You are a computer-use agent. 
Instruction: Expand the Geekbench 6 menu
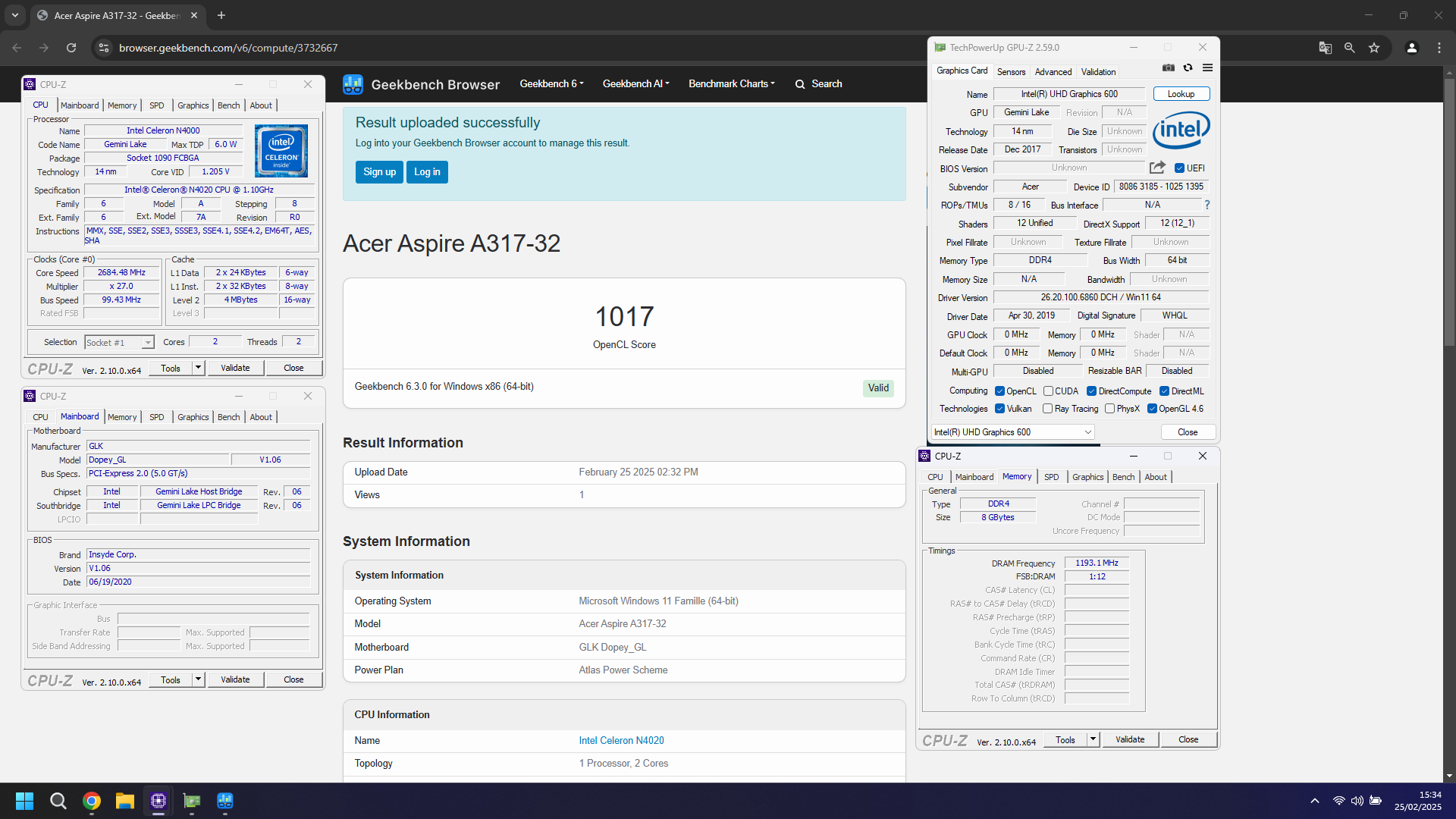coord(551,84)
